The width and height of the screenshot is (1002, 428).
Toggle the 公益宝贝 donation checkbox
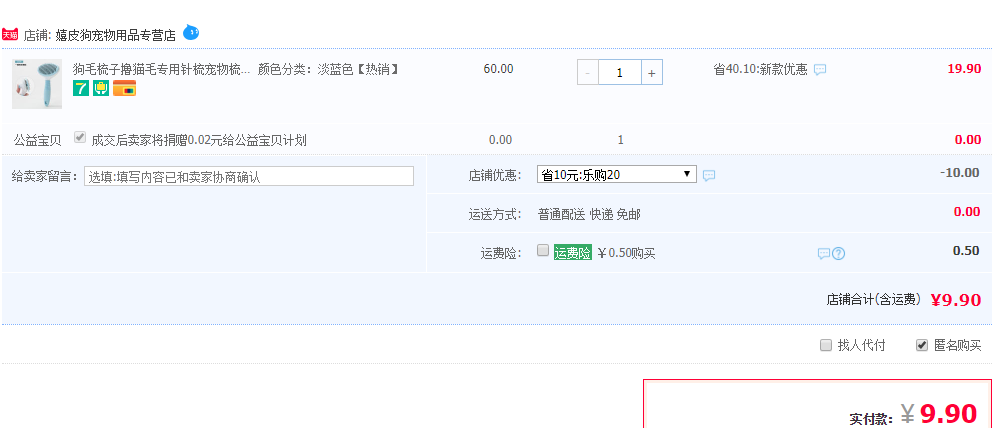pos(80,138)
